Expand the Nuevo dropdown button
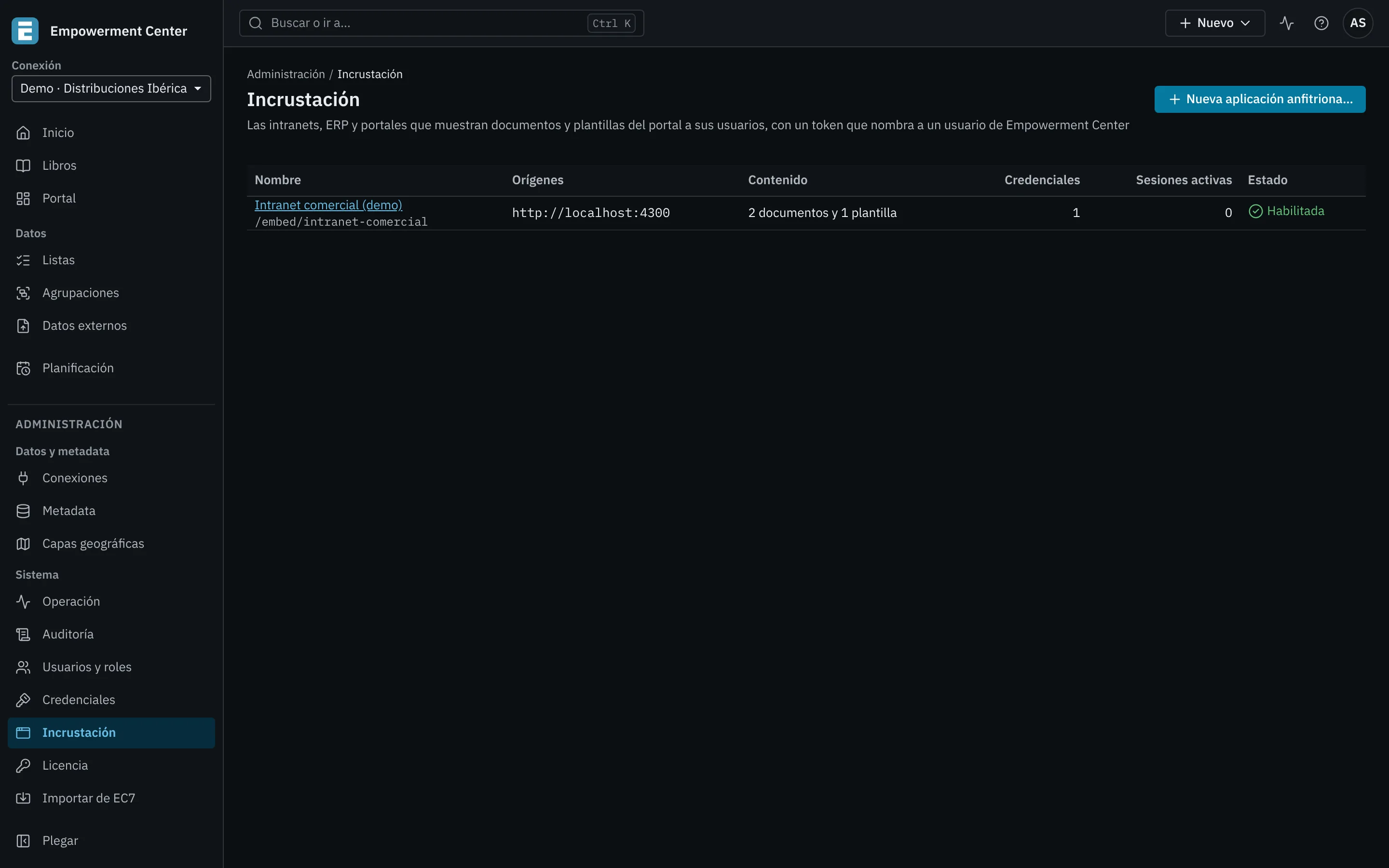The image size is (1389, 868). tap(1214, 23)
